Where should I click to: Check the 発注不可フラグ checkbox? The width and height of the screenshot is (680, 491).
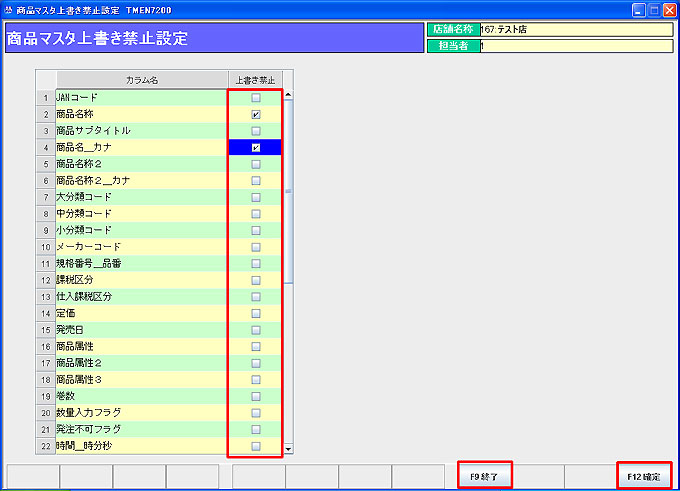256,429
